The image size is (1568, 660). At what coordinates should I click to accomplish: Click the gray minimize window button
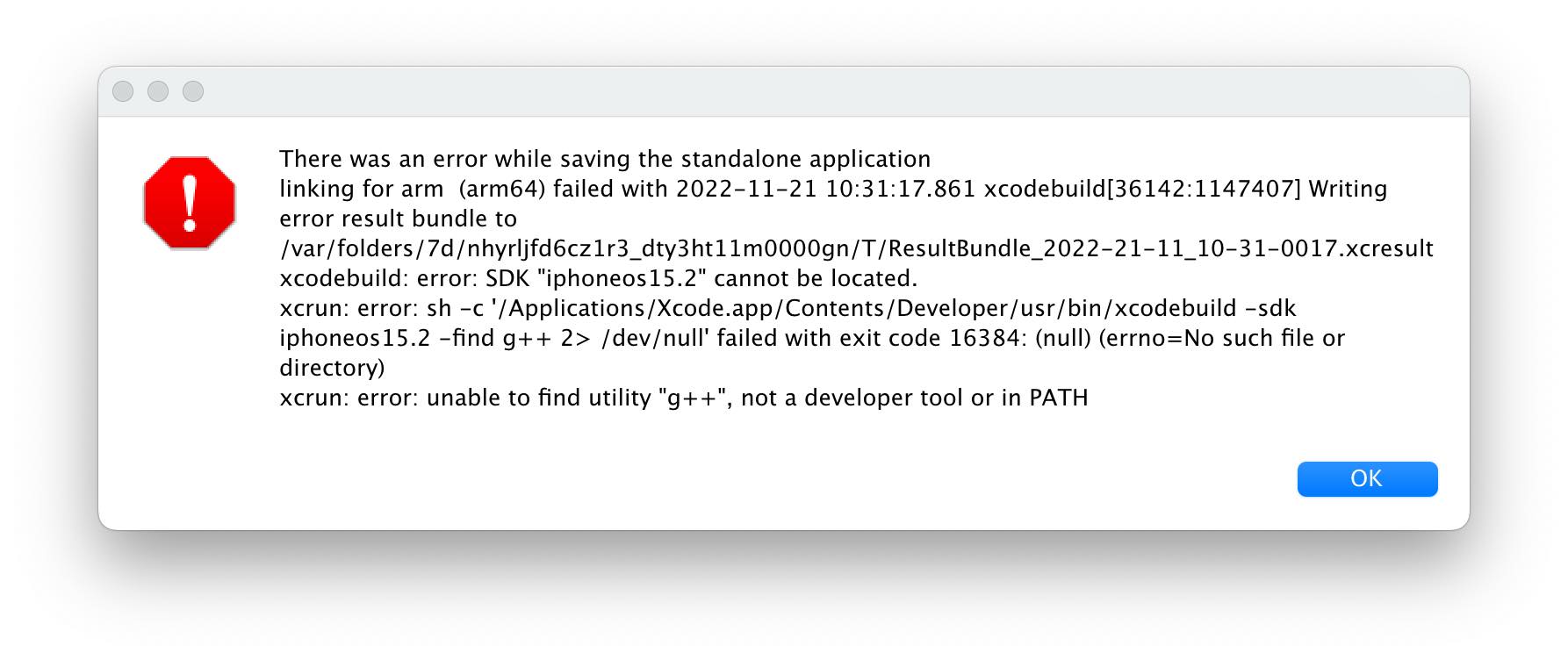[158, 91]
